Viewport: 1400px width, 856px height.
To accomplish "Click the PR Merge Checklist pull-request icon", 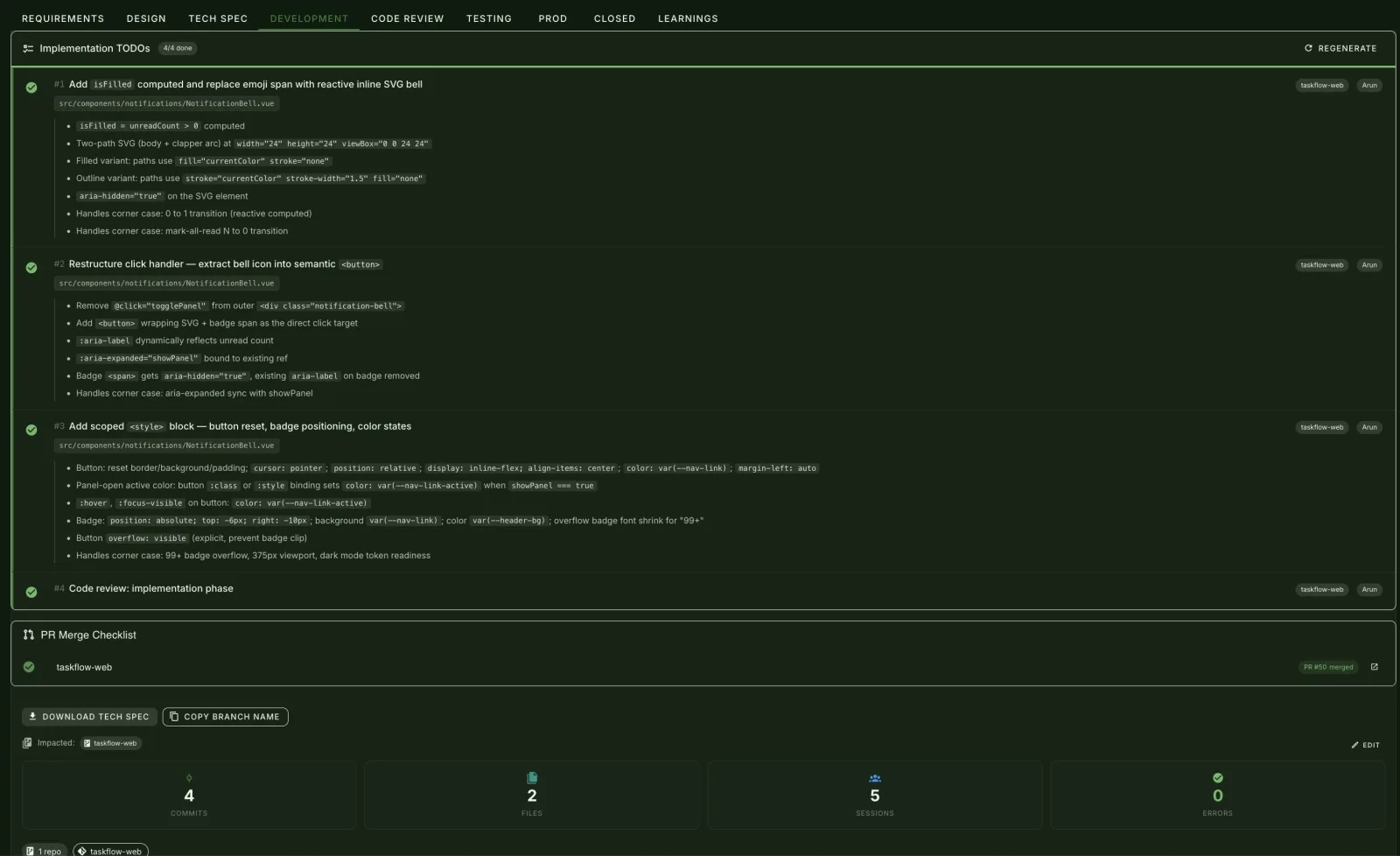I will 29,635.
